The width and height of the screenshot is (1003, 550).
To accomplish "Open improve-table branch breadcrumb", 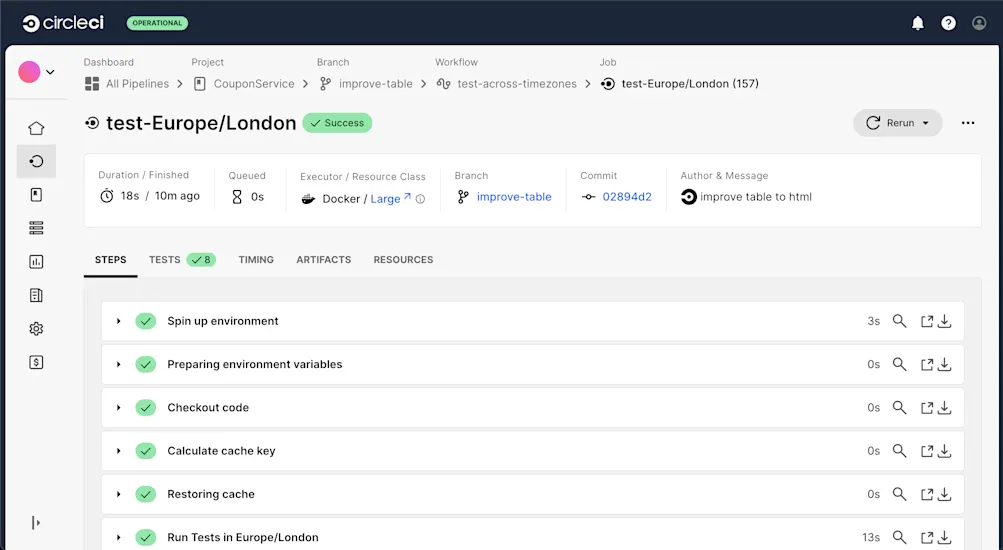I will click(367, 84).
